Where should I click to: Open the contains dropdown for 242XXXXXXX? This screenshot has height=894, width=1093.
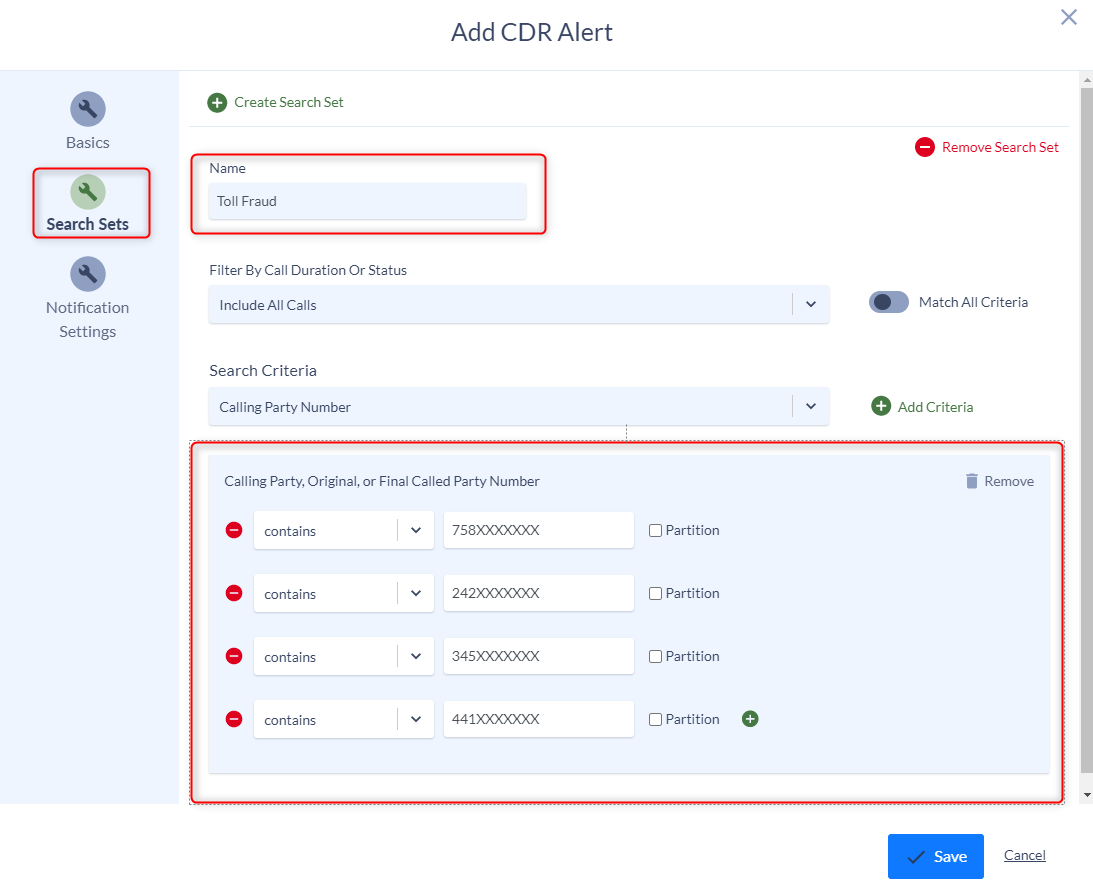(344, 593)
